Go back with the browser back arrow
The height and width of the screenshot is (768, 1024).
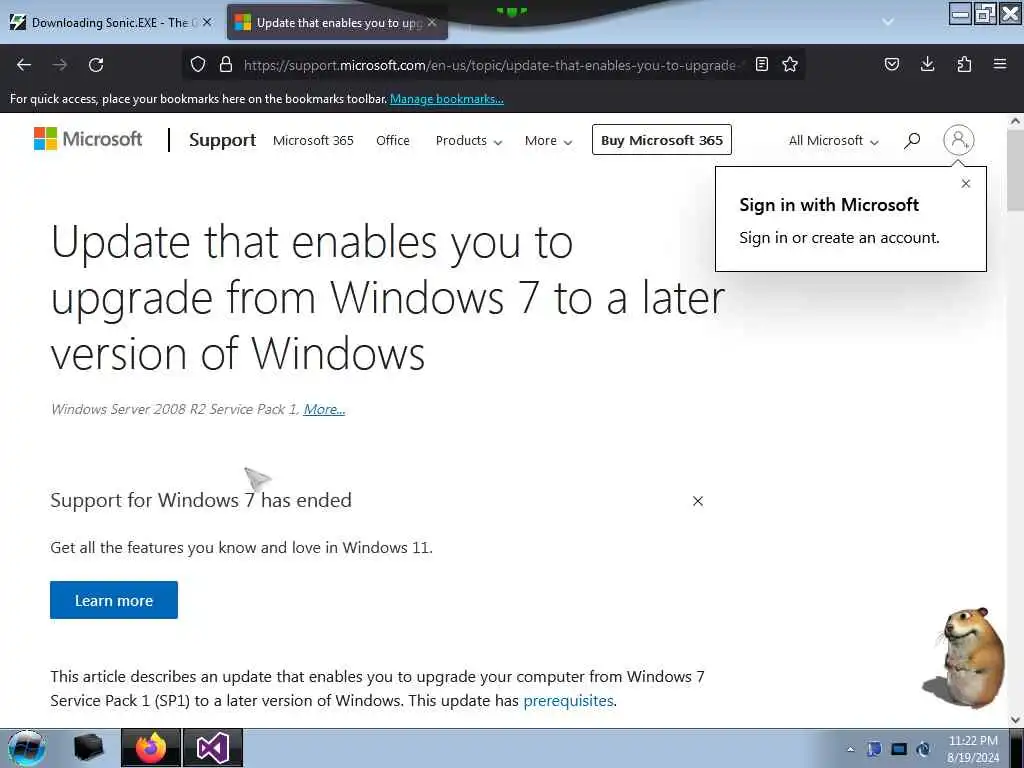pos(24,65)
